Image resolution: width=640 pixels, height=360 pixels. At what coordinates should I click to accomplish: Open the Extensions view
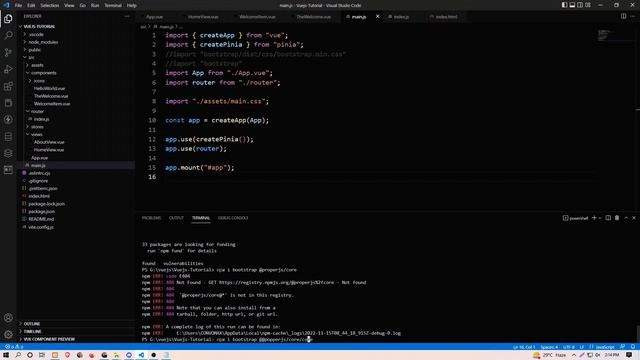tap(8, 86)
